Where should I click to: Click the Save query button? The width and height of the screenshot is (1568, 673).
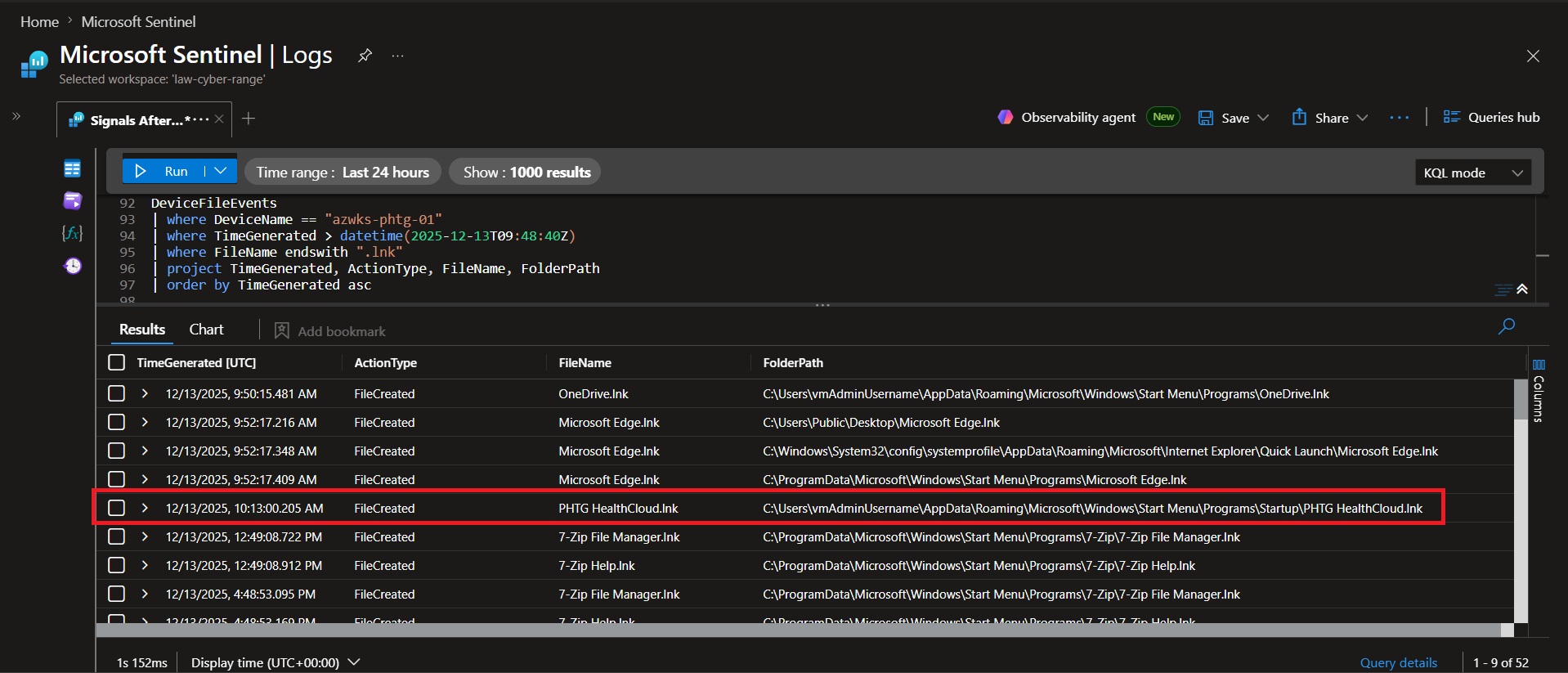[1223, 118]
